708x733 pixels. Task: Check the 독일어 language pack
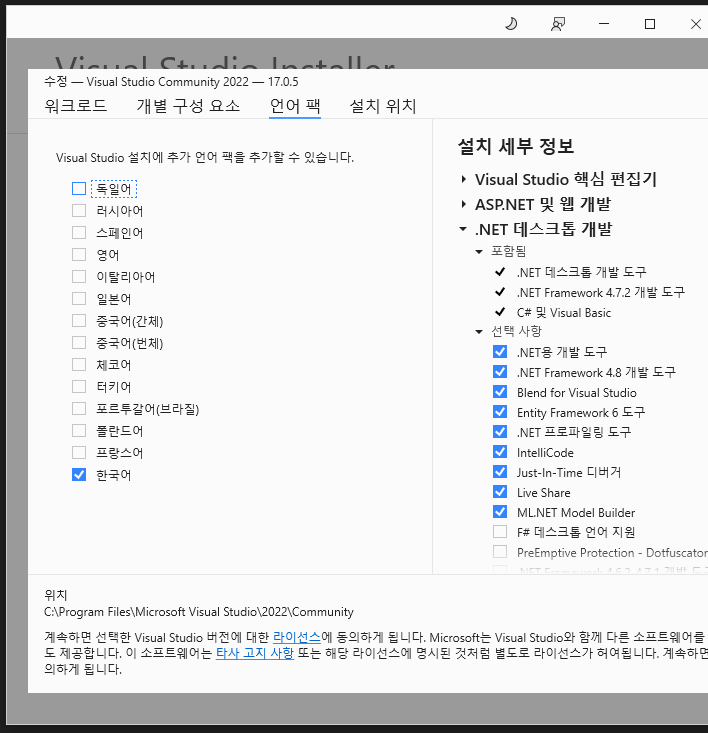79,188
